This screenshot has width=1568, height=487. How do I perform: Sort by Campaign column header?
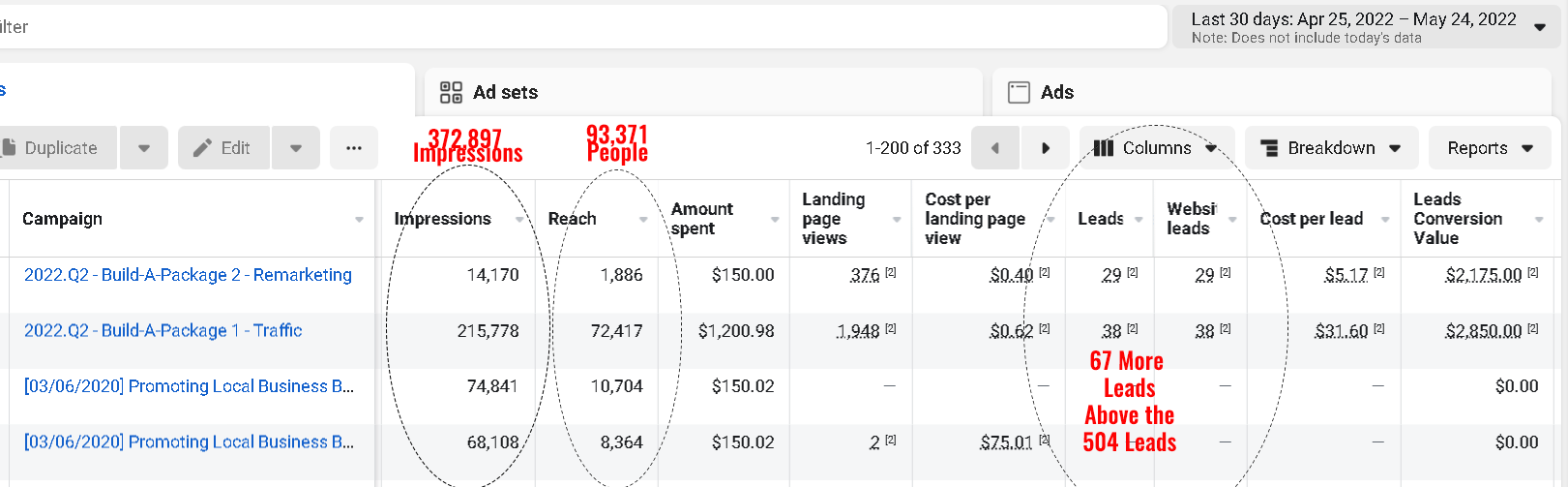click(62, 219)
